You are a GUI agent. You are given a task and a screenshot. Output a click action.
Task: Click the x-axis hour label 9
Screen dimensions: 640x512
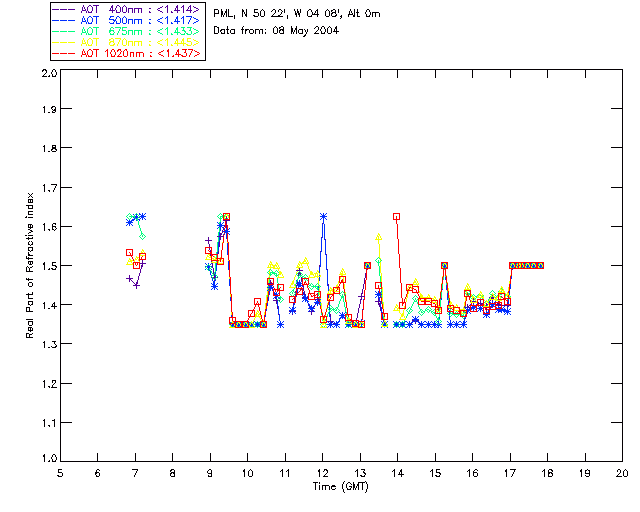tap(210, 473)
